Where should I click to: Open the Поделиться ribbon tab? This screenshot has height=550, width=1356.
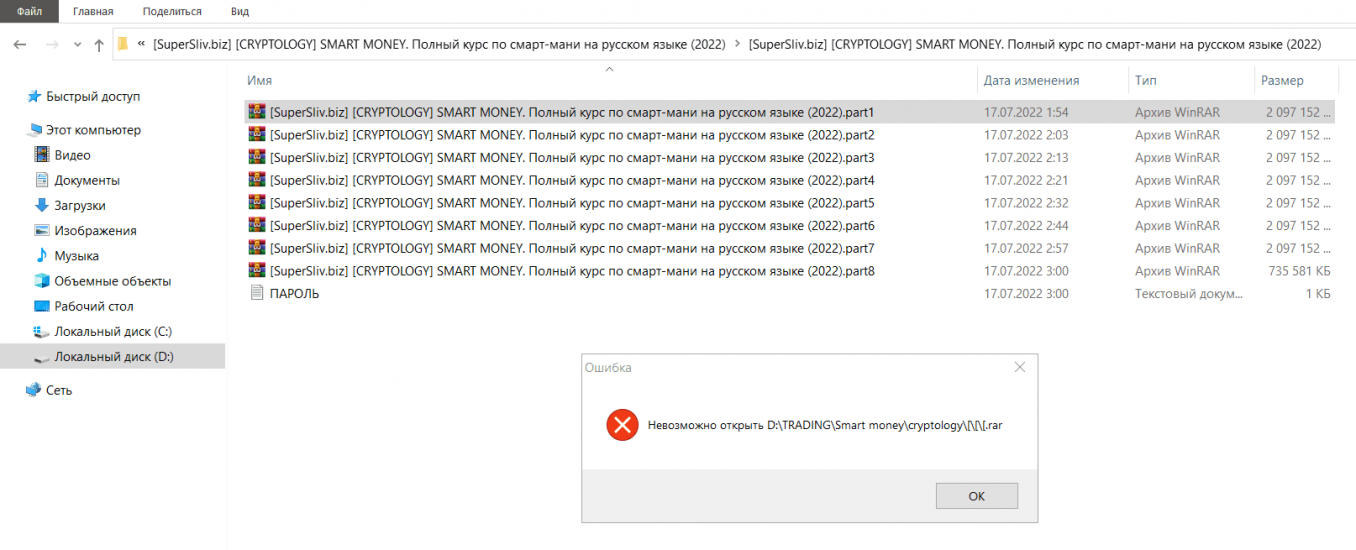172,11
